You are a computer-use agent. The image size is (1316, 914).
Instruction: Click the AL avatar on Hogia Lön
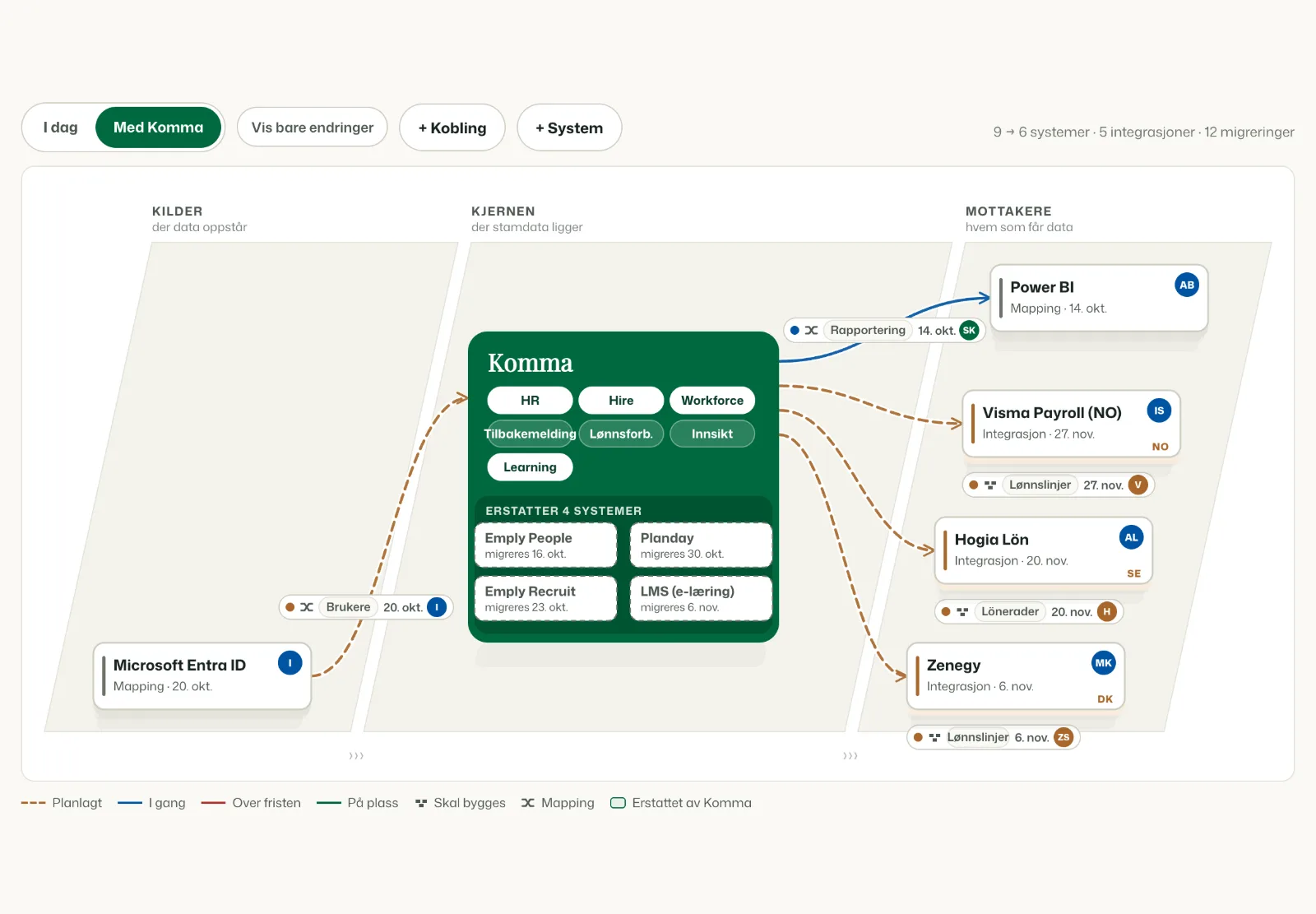pos(1132,537)
